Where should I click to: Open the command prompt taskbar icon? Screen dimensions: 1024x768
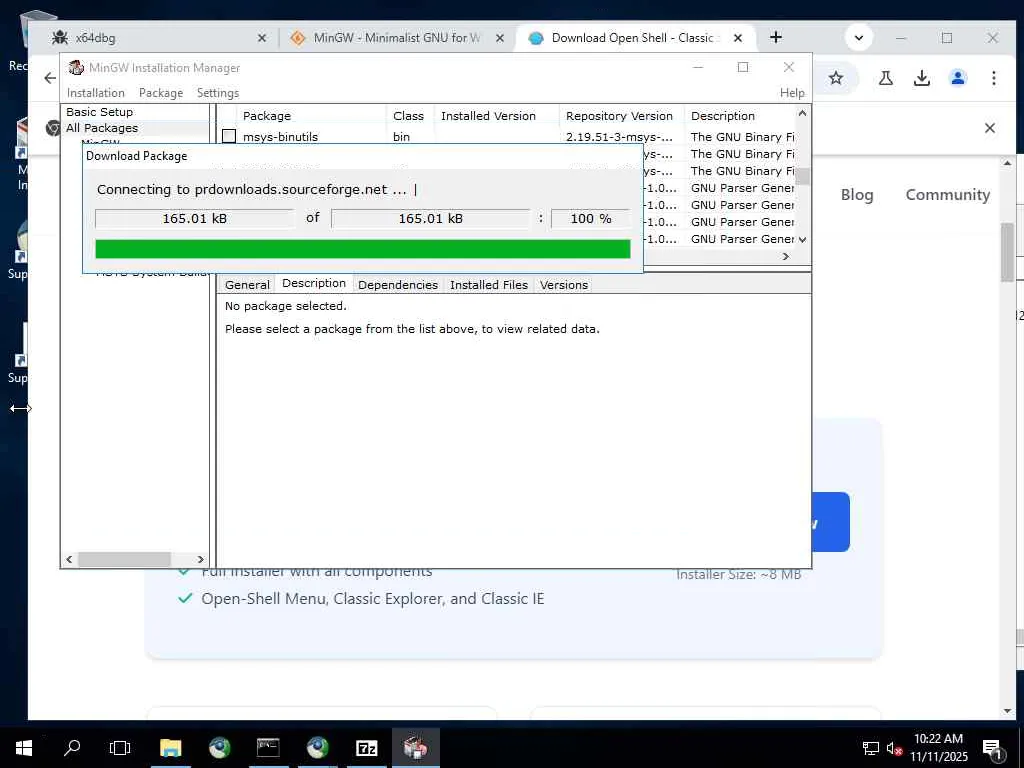(268, 748)
